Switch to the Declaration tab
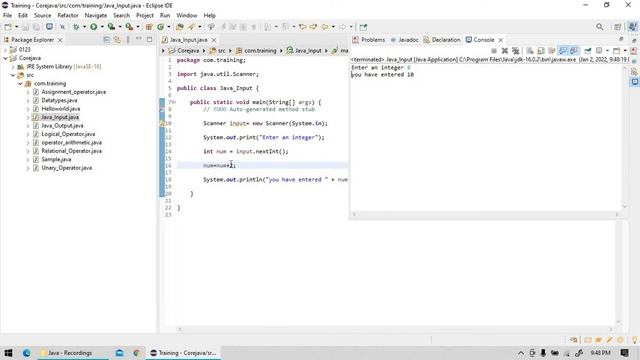 [x=442, y=40]
